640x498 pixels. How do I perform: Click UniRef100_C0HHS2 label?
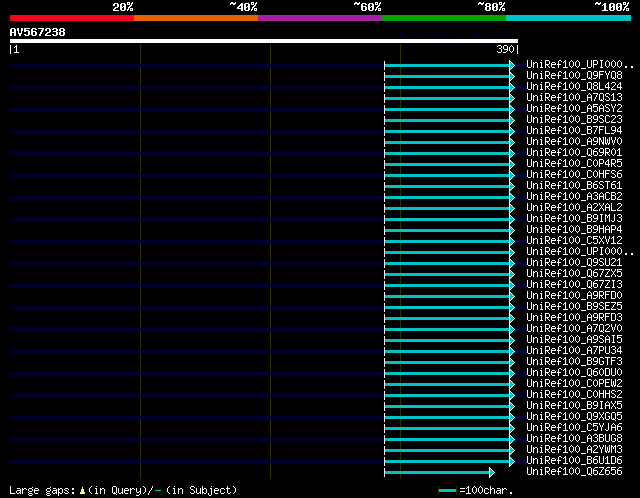tap(574, 395)
